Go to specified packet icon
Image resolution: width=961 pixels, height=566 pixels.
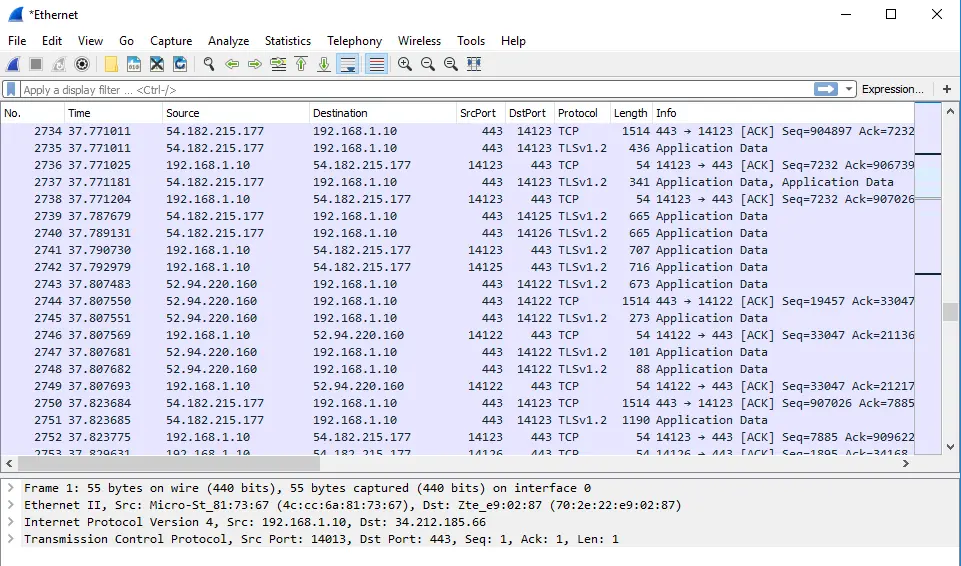click(x=278, y=64)
